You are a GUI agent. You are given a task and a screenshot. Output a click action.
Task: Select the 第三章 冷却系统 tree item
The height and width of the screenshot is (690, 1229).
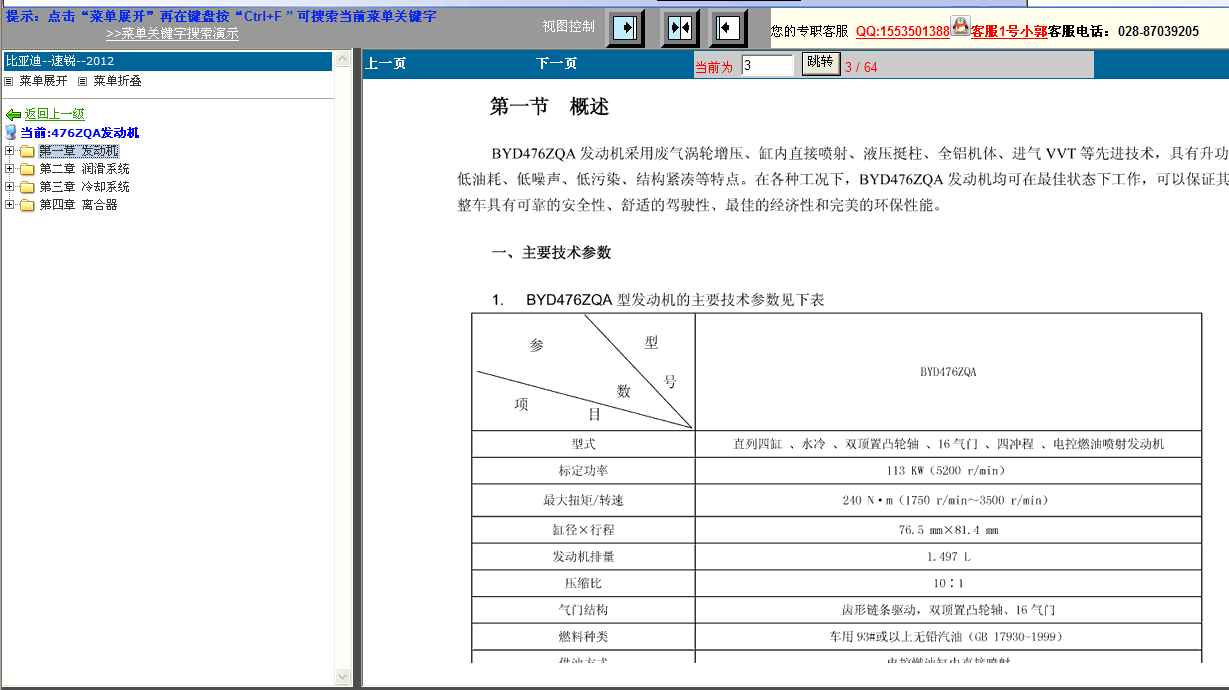pos(85,187)
